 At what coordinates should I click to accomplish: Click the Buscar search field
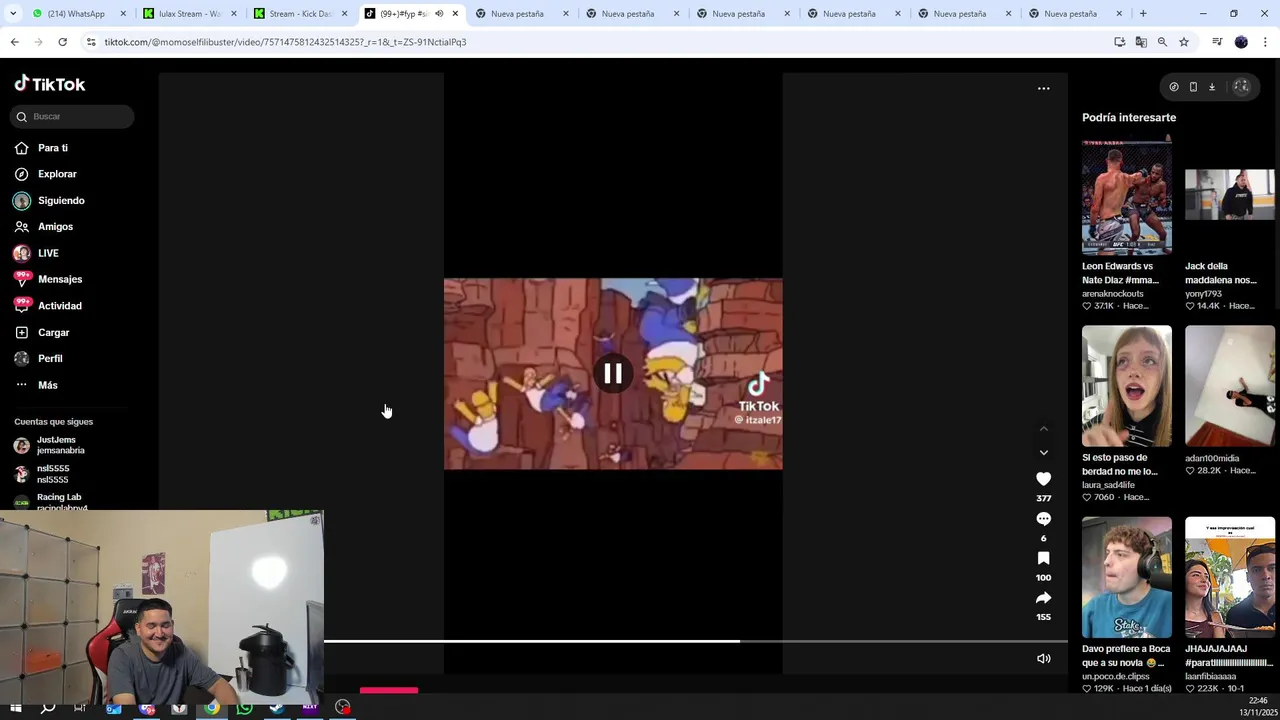click(x=72, y=116)
